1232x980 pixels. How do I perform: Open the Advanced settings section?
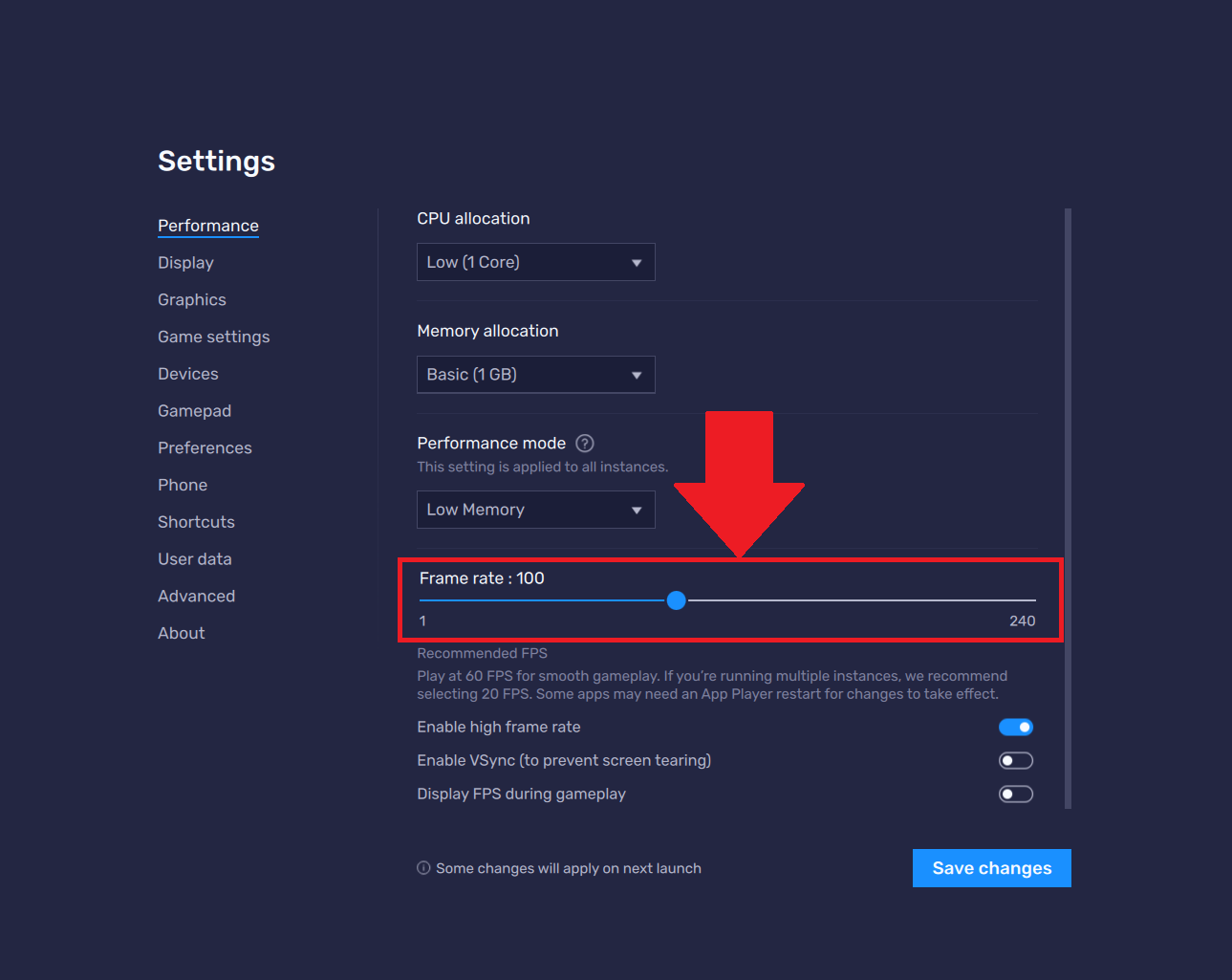(196, 597)
